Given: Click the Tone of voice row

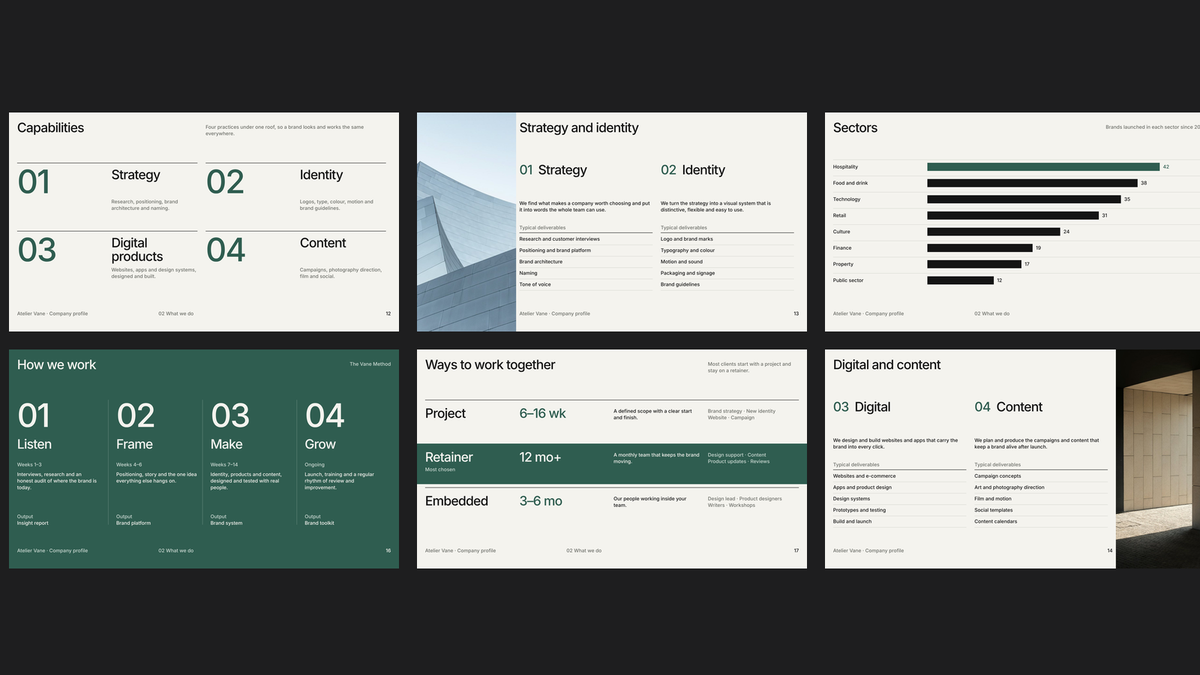Looking at the screenshot, I should (586, 284).
